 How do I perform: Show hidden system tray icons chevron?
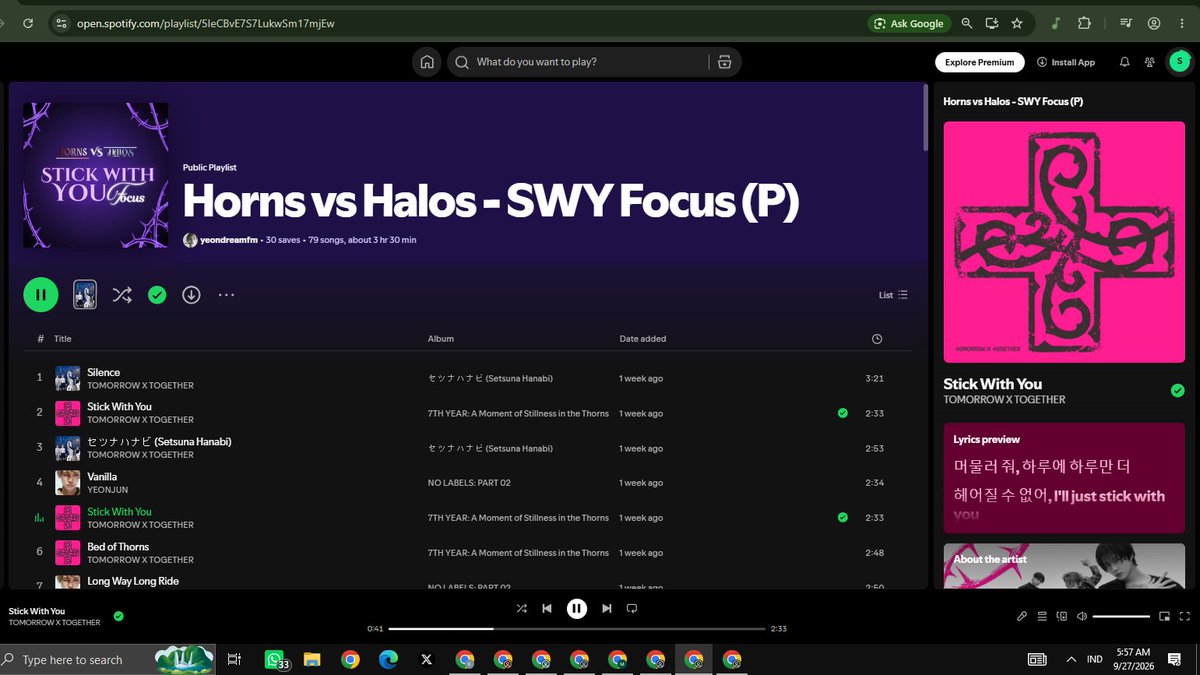pos(1072,660)
